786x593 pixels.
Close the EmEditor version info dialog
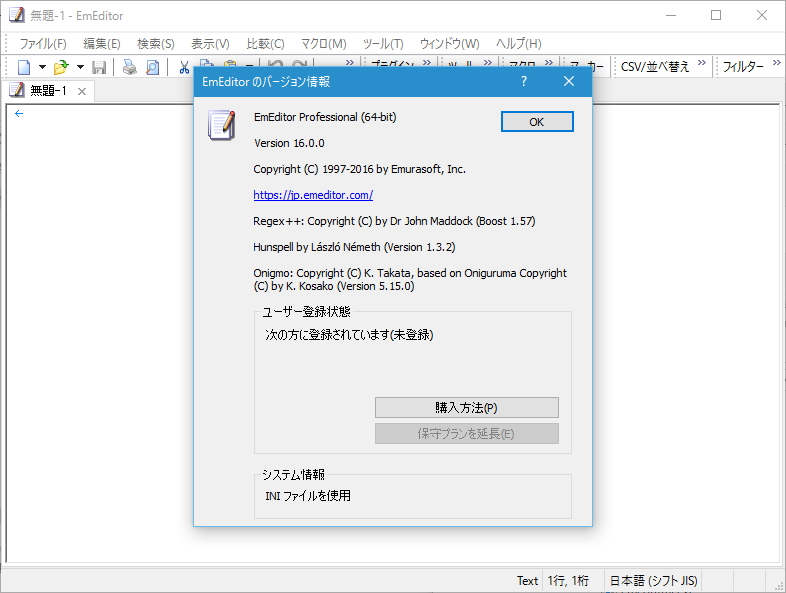point(569,81)
